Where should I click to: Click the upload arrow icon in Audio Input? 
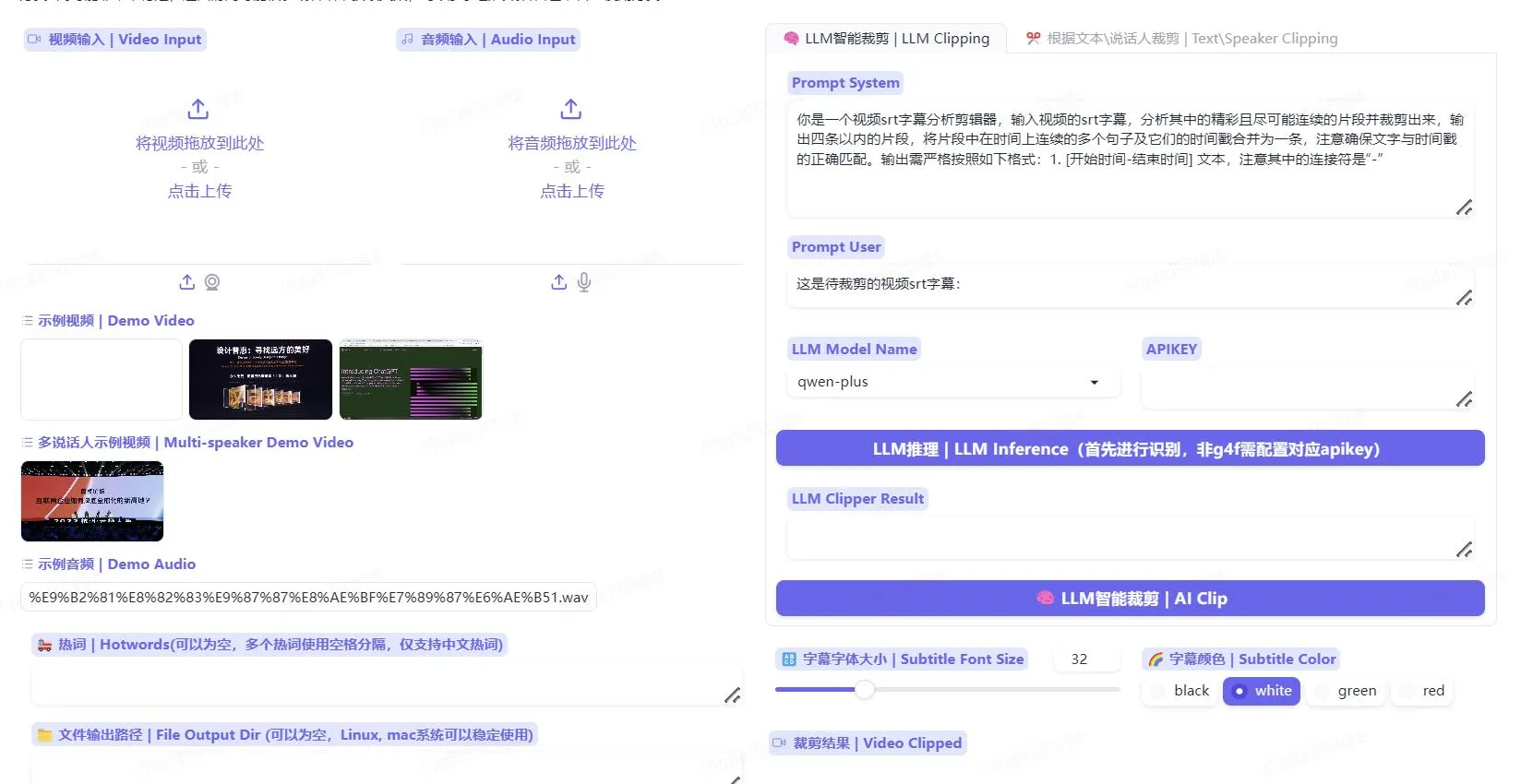571,109
